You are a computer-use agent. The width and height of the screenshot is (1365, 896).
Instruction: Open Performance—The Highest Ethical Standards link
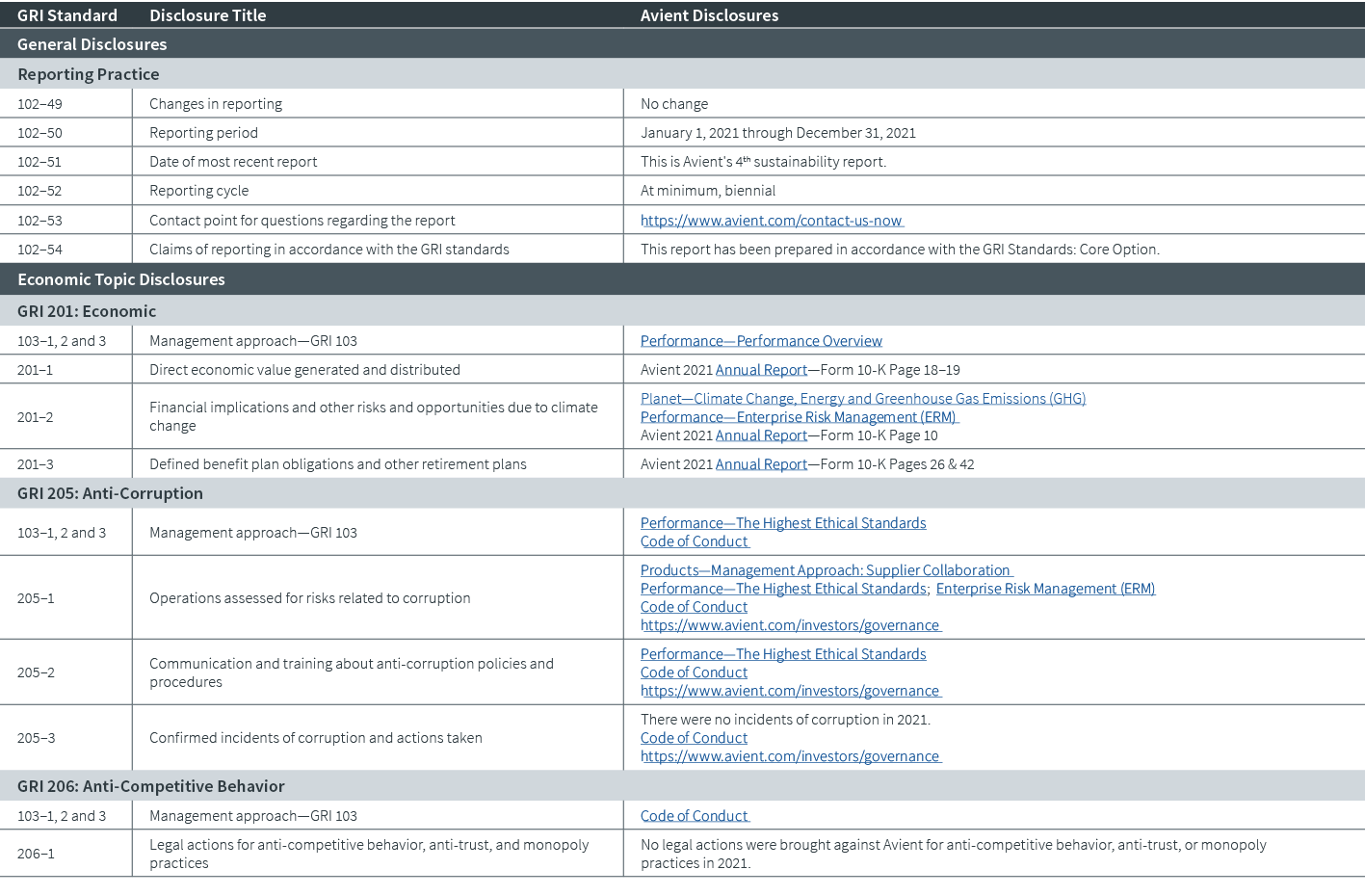[x=782, y=522]
